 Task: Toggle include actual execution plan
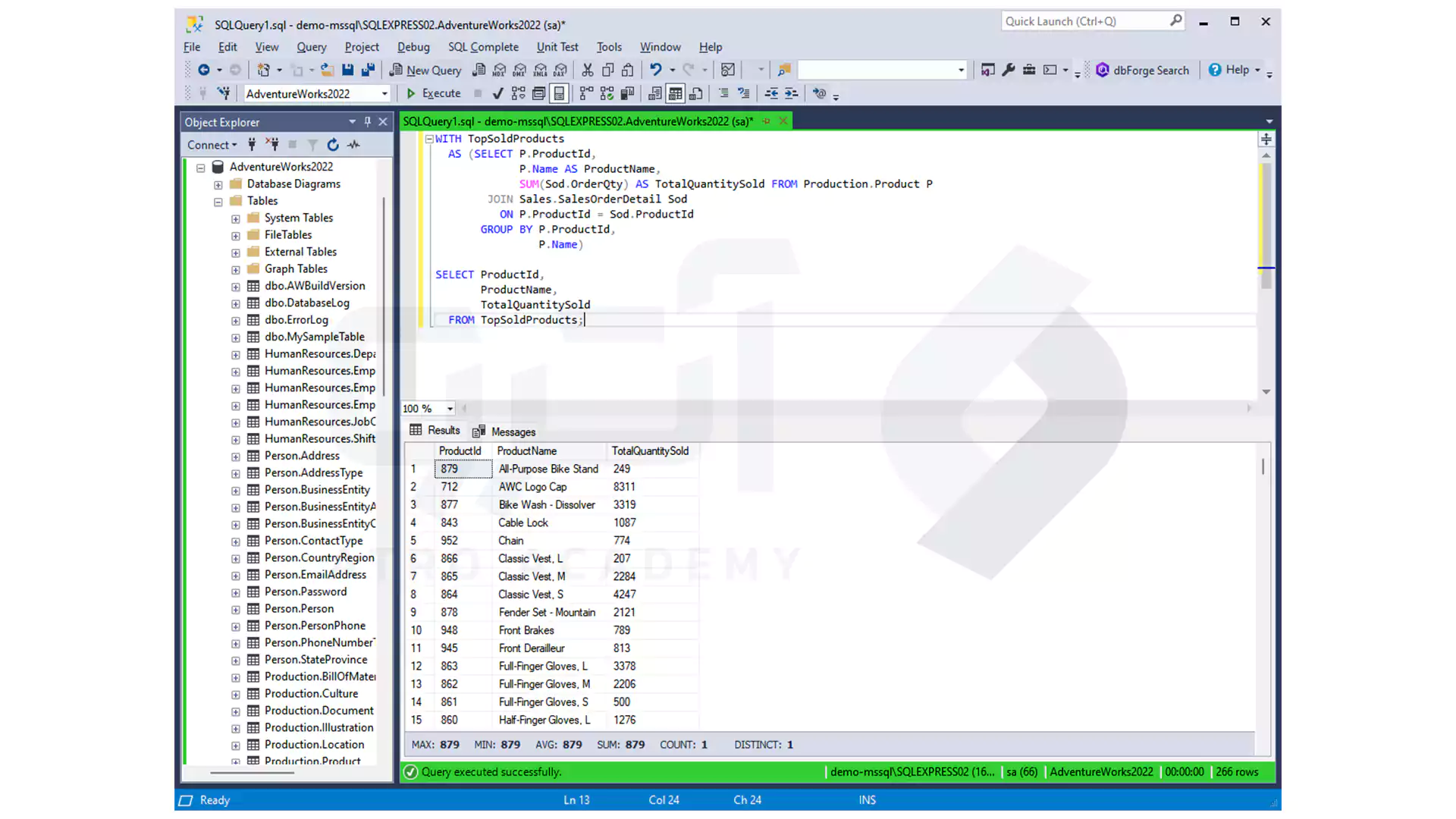click(x=586, y=93)
